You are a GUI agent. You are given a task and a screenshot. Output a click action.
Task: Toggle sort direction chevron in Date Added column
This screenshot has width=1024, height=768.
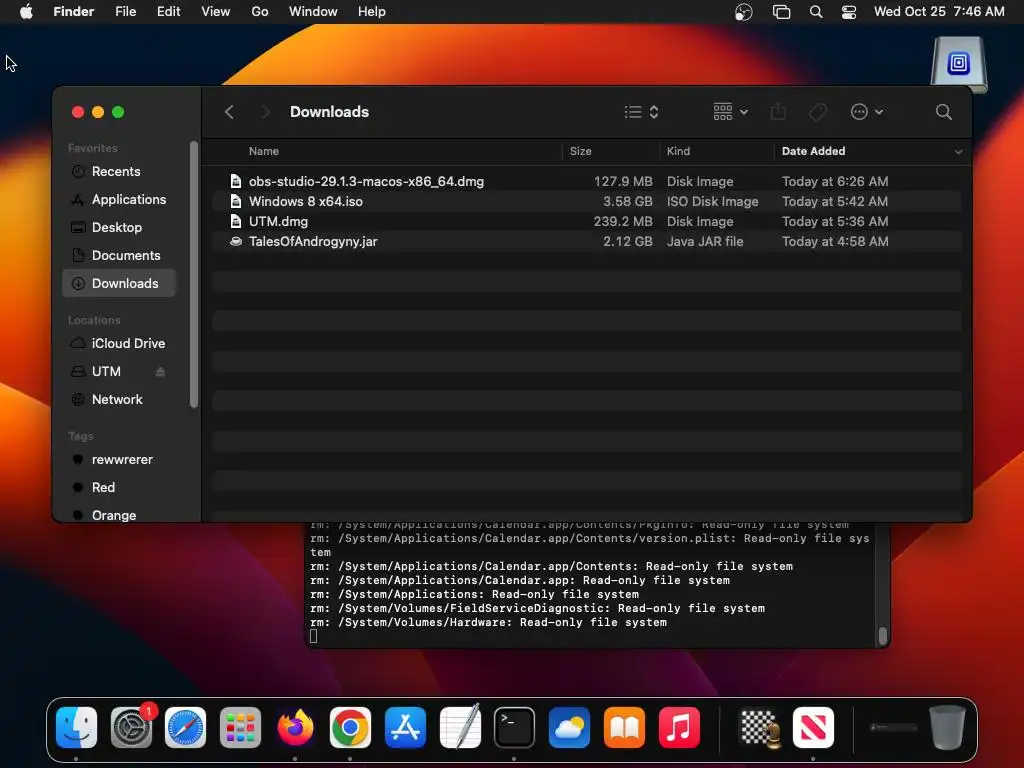pyautogui.click(x=958, y=152)
